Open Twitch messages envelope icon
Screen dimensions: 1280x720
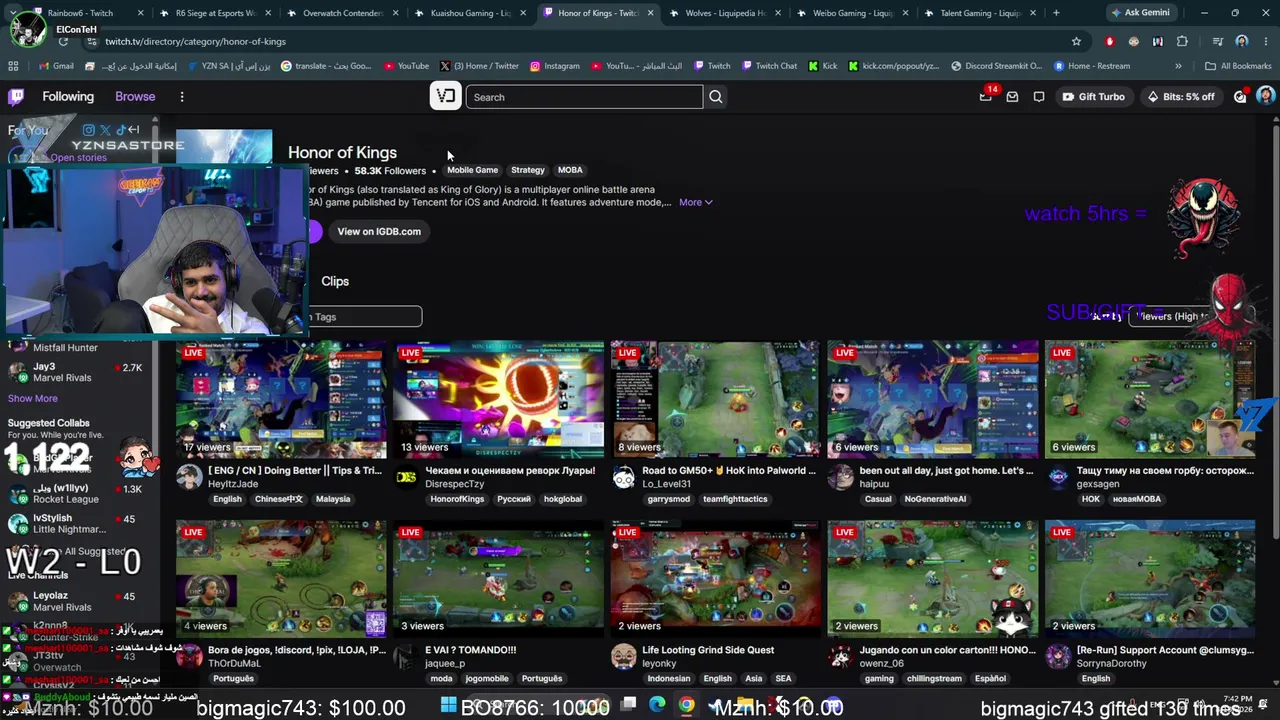[x=1012, y=97]
